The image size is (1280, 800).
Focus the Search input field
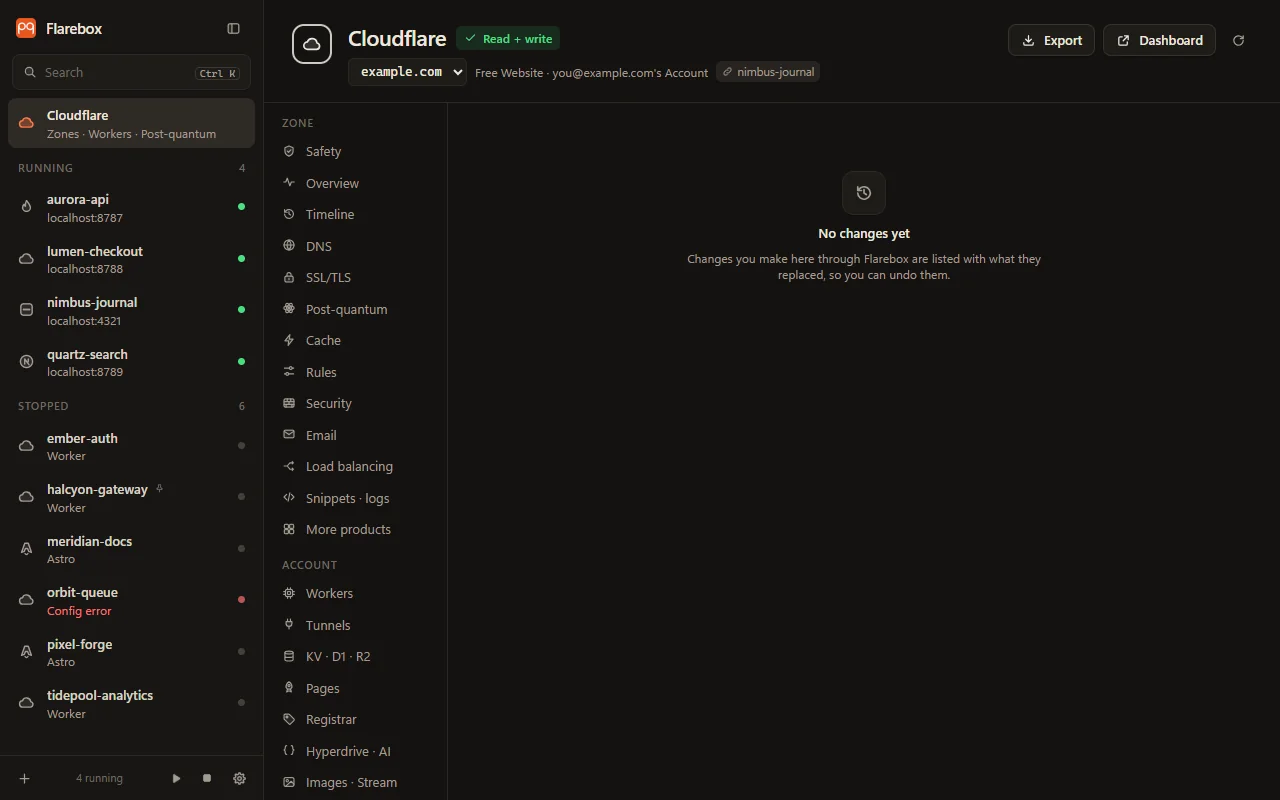tap(131, 72)
